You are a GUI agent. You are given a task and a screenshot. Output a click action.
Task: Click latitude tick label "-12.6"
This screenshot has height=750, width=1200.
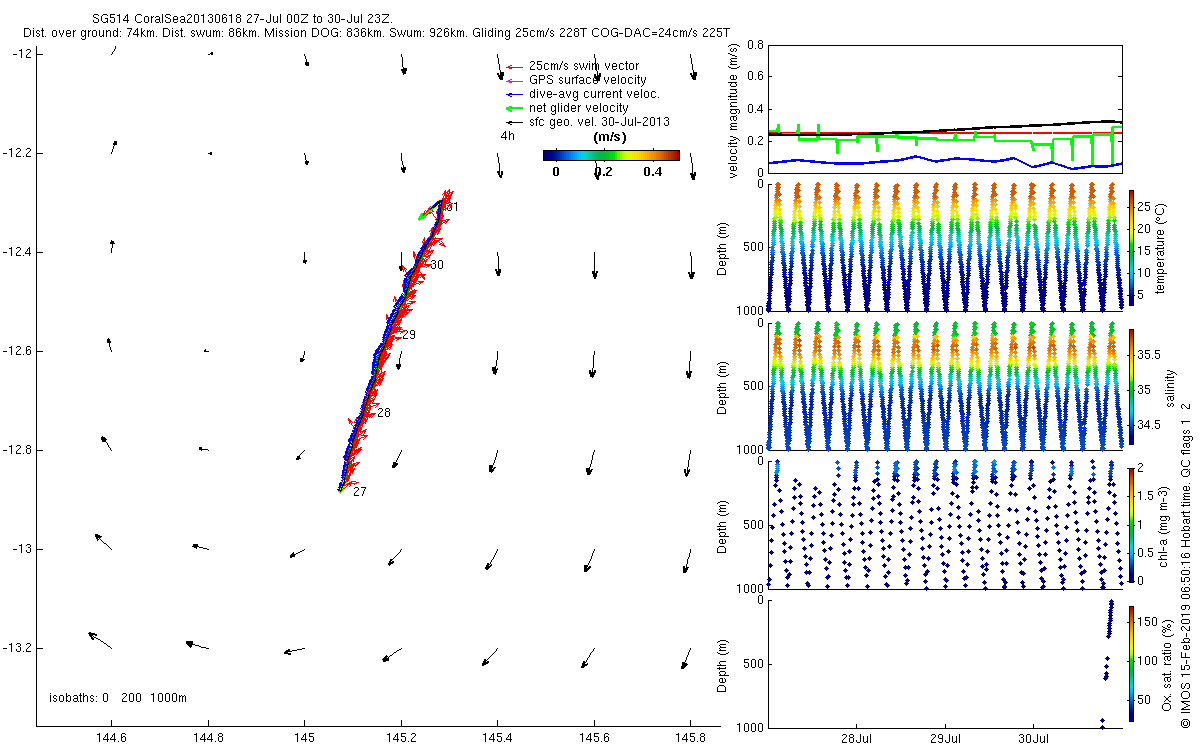pos(19,351)
